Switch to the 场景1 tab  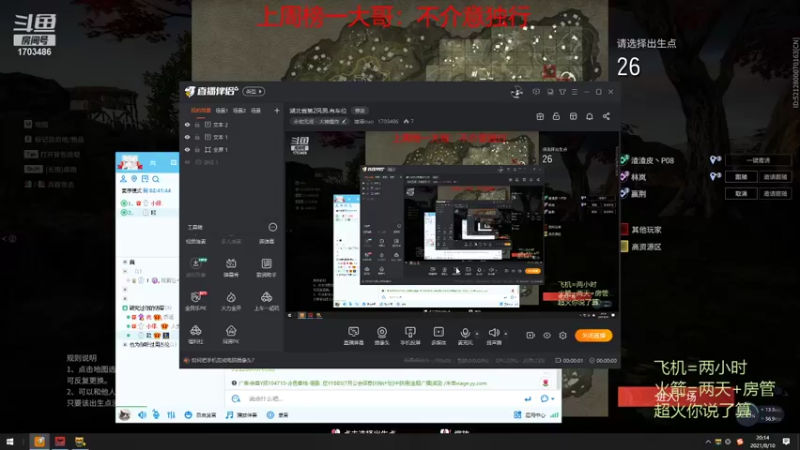[221, 110]
